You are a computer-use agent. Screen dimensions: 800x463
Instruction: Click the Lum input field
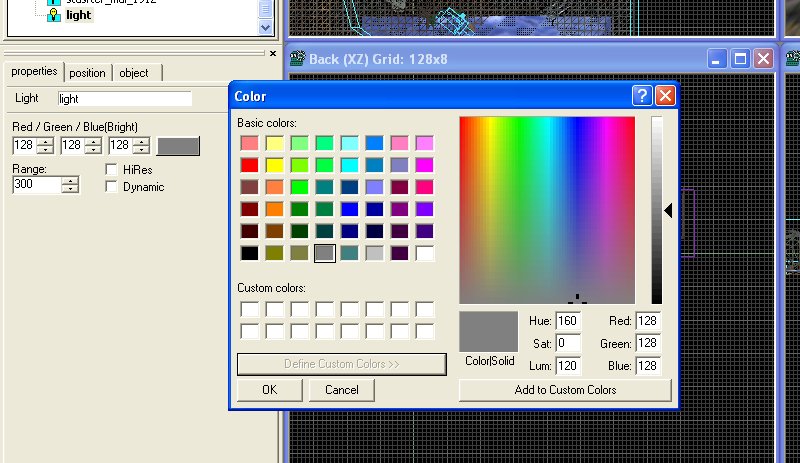568,365
